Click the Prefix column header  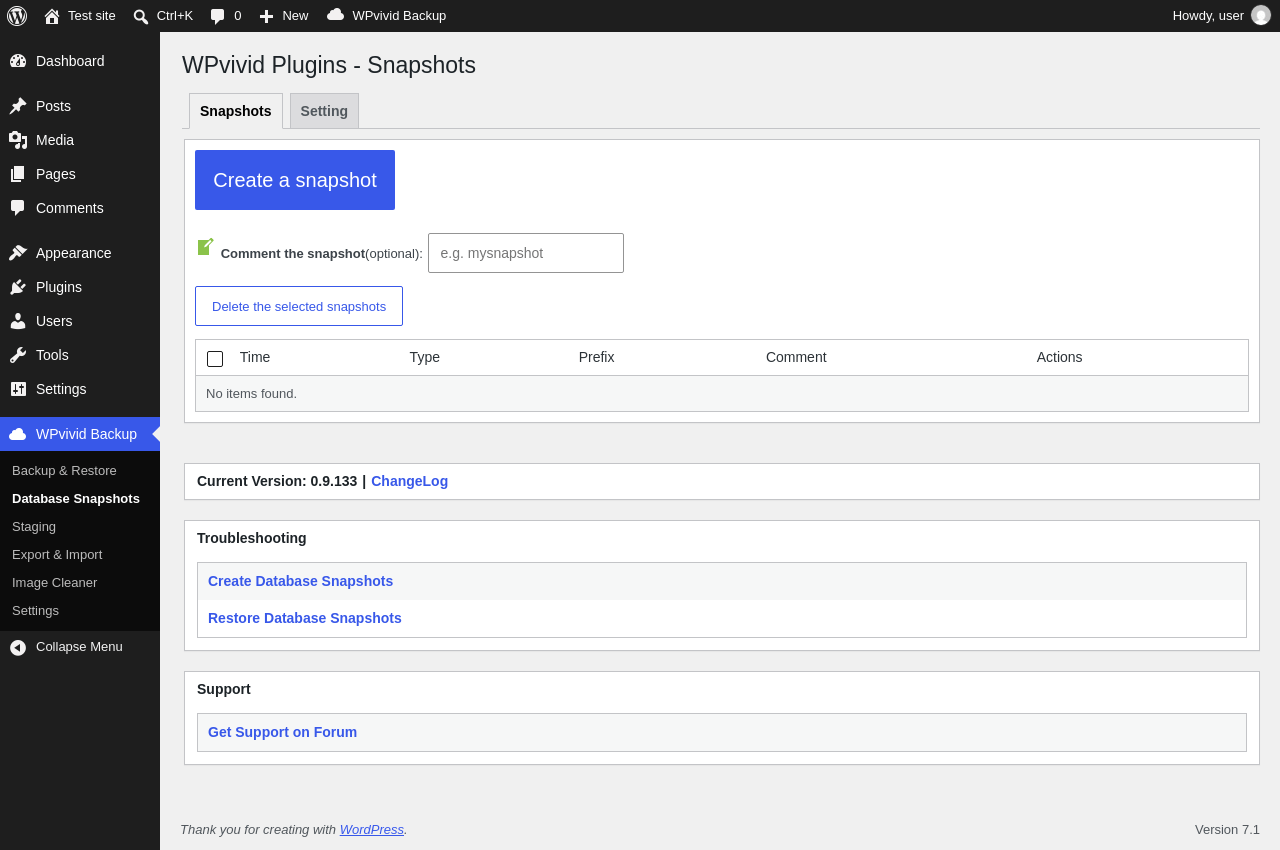pos(597,357)
